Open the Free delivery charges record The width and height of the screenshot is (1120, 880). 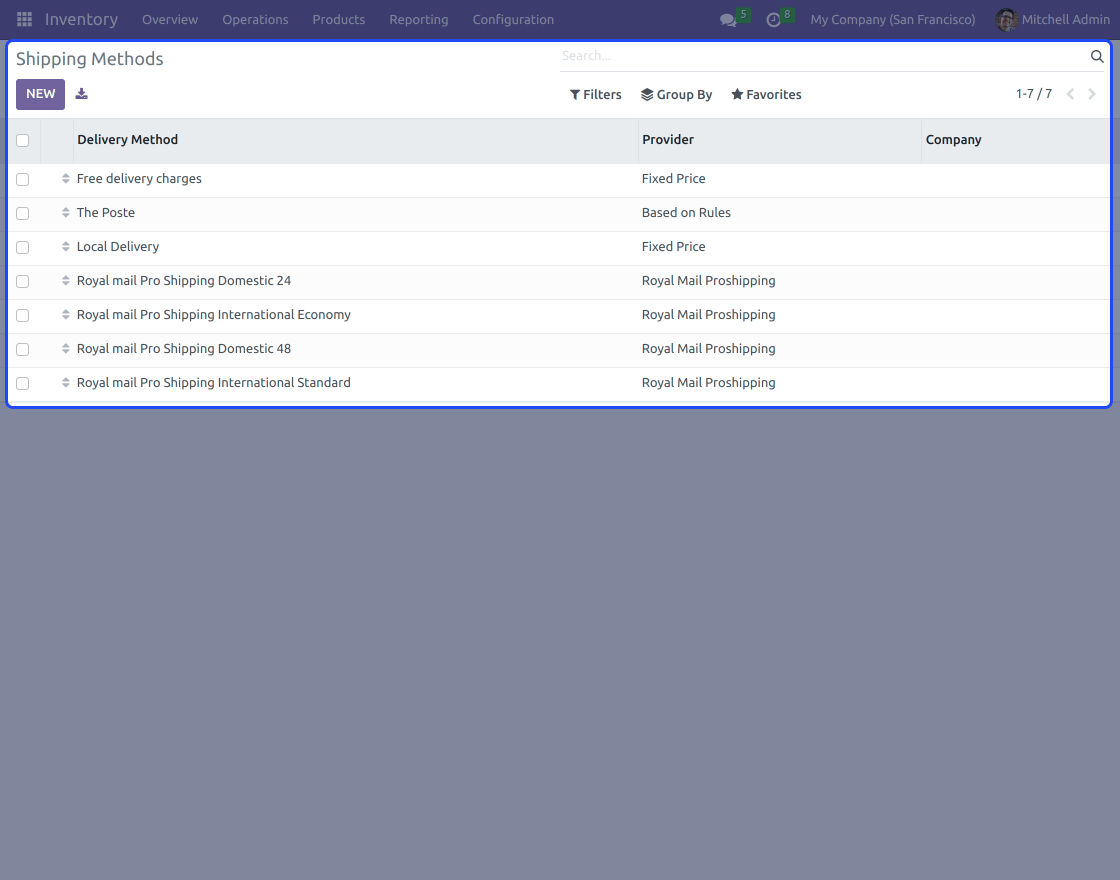(x=139, y=179)
